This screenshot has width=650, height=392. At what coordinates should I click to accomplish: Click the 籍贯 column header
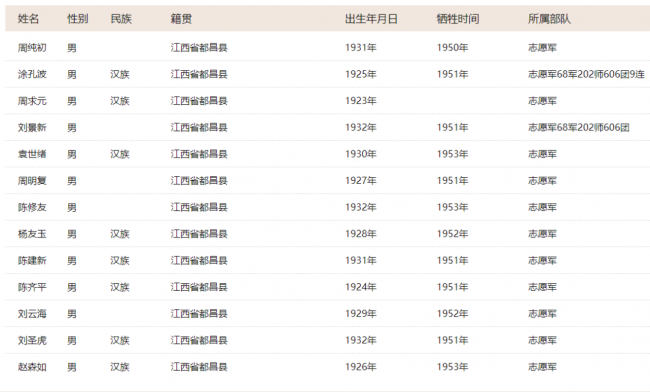pos(181,19)
